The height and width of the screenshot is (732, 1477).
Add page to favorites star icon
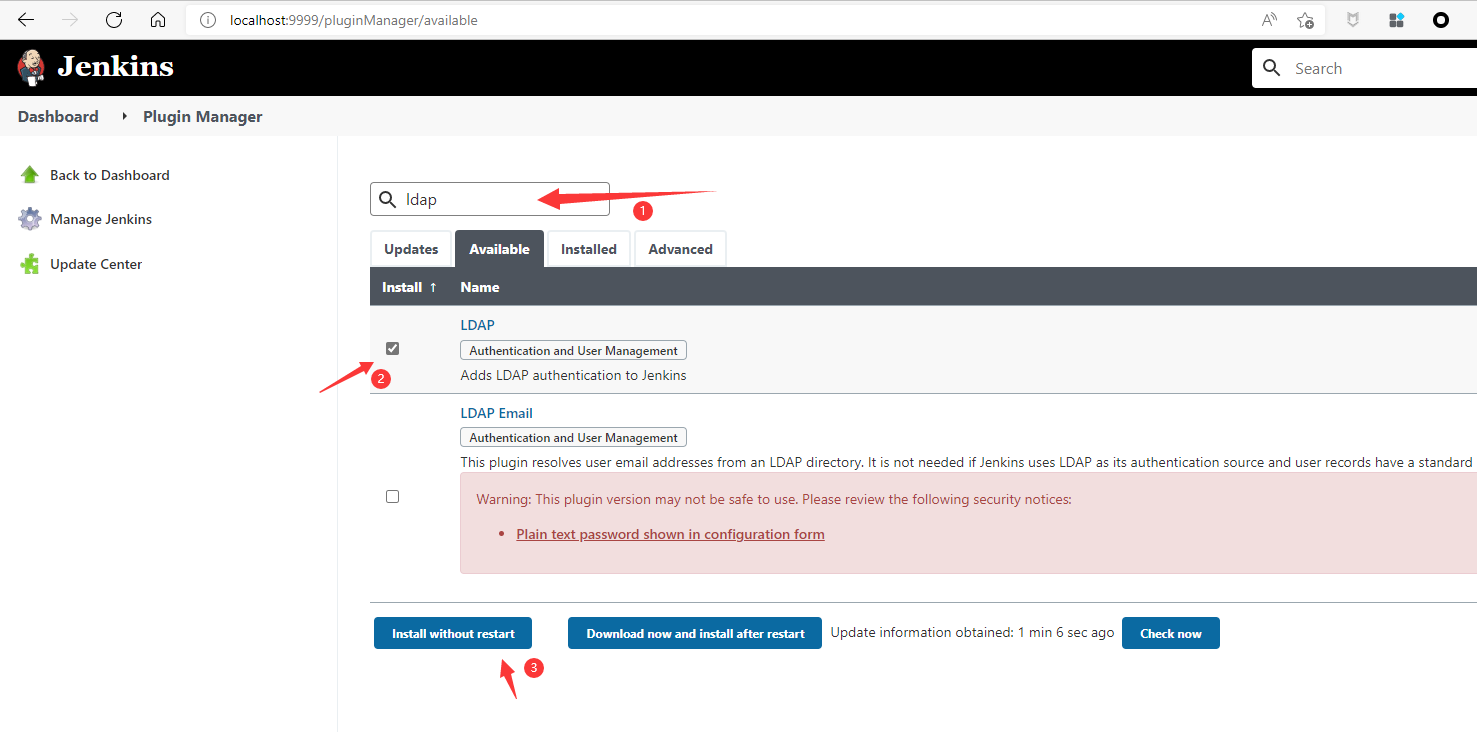1305,20
